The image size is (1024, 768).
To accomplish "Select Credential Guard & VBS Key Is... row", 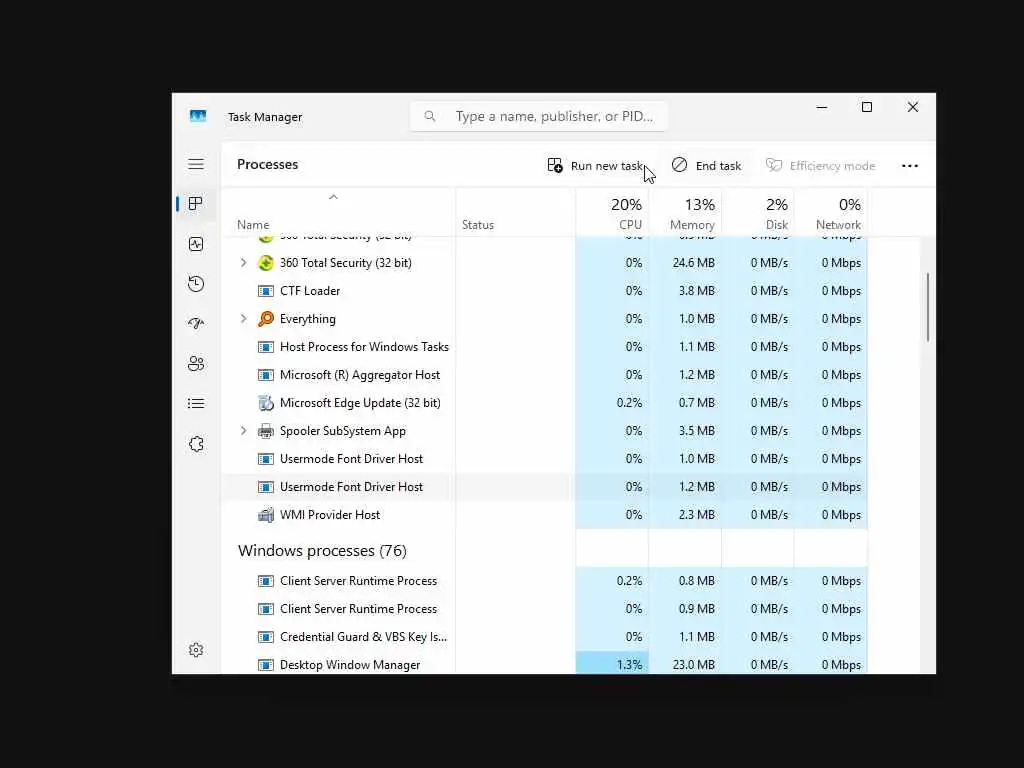I will (545, 637).
